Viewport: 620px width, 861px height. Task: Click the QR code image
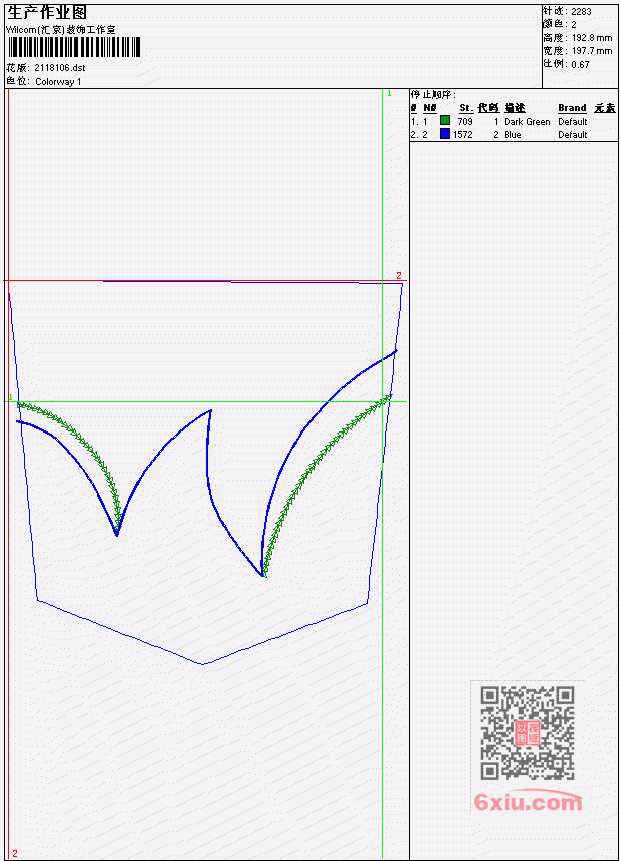tap(527, 733)
